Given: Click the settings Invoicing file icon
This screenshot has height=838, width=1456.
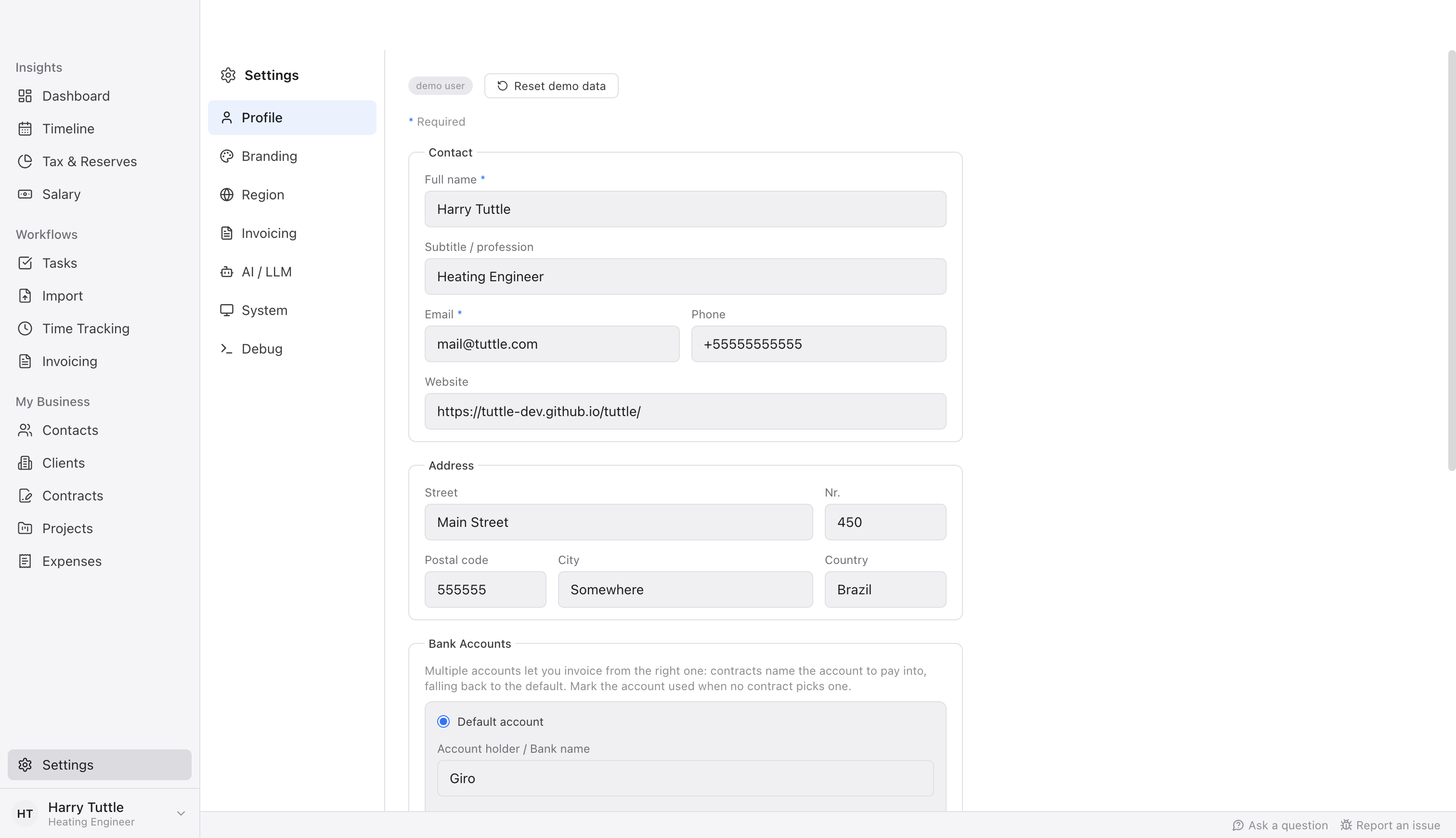Looking at the screenshot, I should point(227,233).
